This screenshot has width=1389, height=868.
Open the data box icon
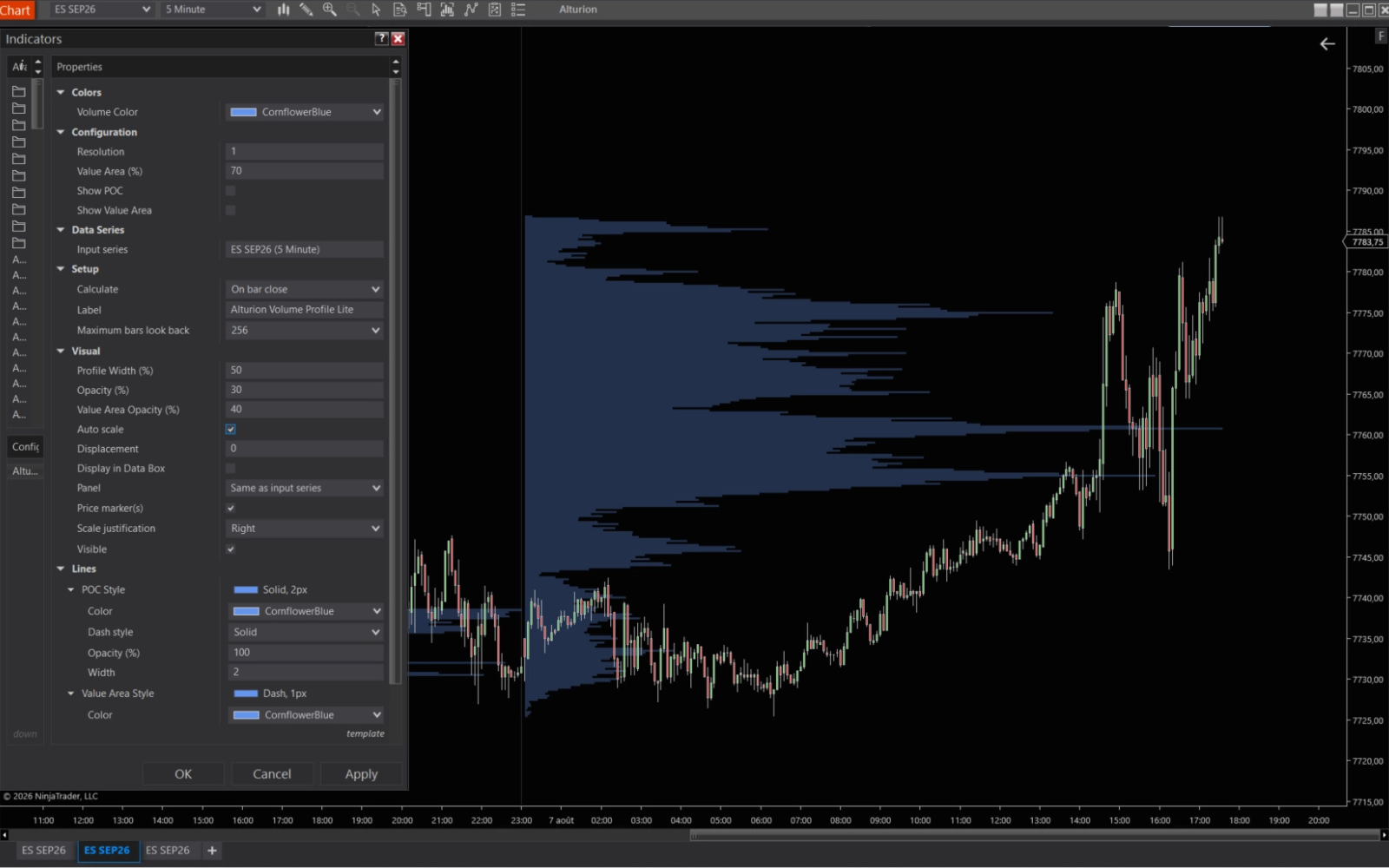coord(399,10)
